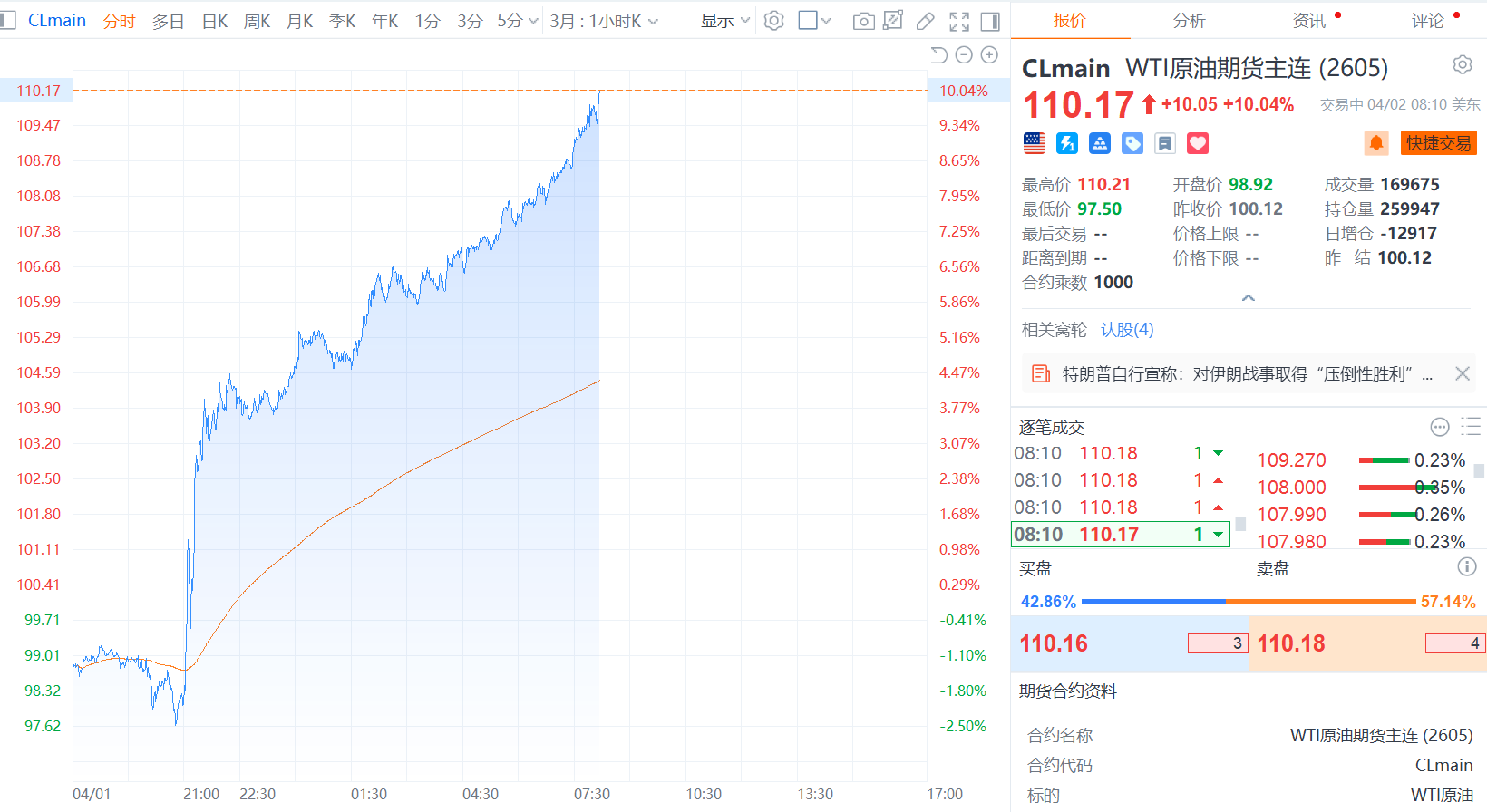Open the 认股(4) related warrants link
The height and width of the screenshot is (812, 1487).
click(x=1127, y=330)
